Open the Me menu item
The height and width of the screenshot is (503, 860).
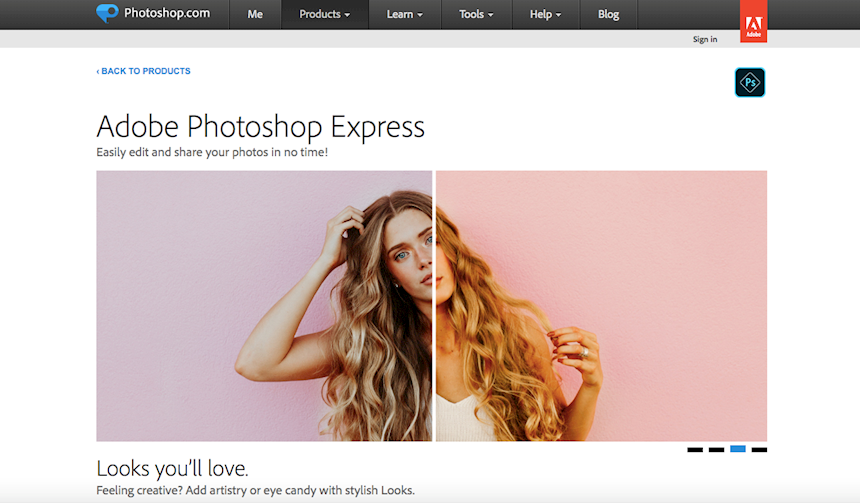(x=255, y=14)
